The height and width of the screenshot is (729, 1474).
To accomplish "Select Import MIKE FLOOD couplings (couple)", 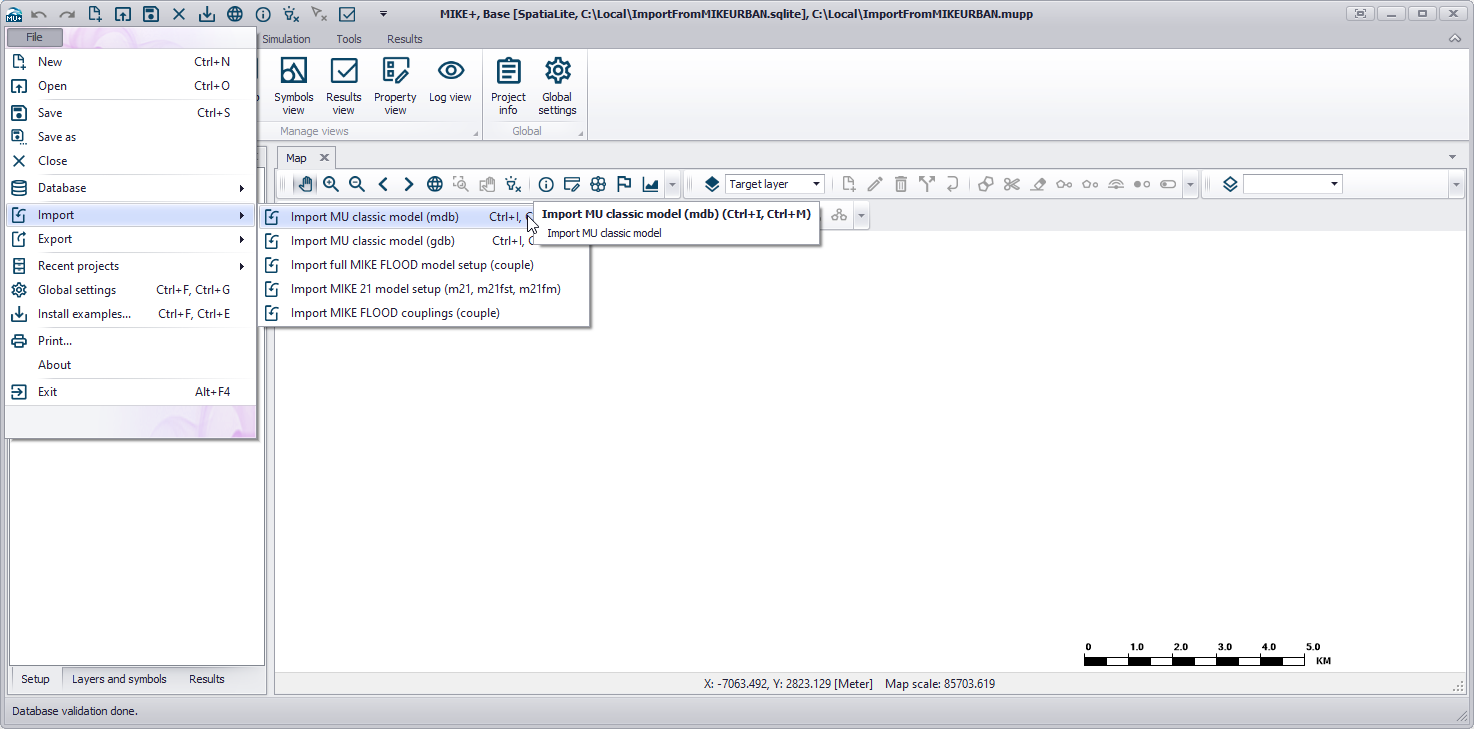I will [424, 313].
